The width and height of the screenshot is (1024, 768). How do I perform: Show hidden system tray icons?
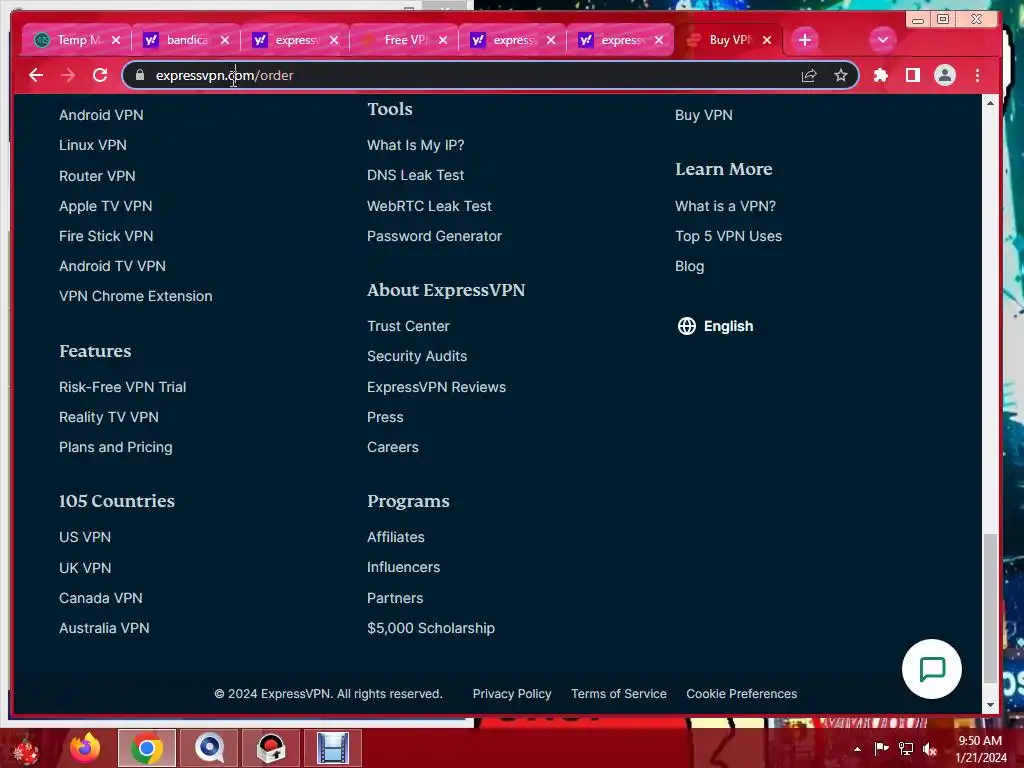pyautogui.click(x=857, y=749)
